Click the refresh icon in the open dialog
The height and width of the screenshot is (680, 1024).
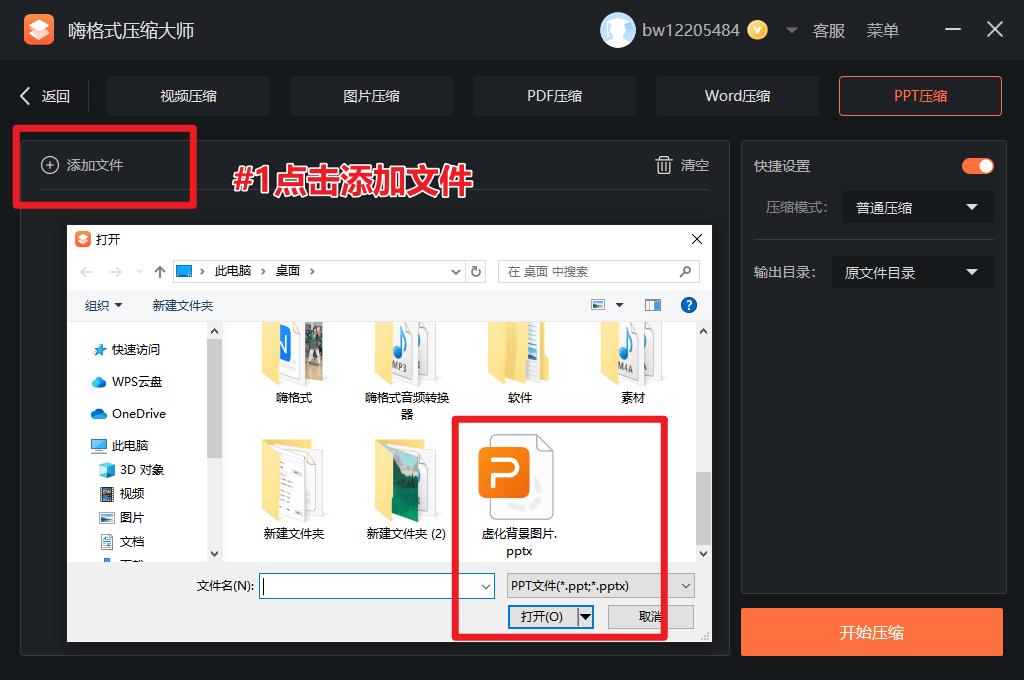click(x=475, y=271)
